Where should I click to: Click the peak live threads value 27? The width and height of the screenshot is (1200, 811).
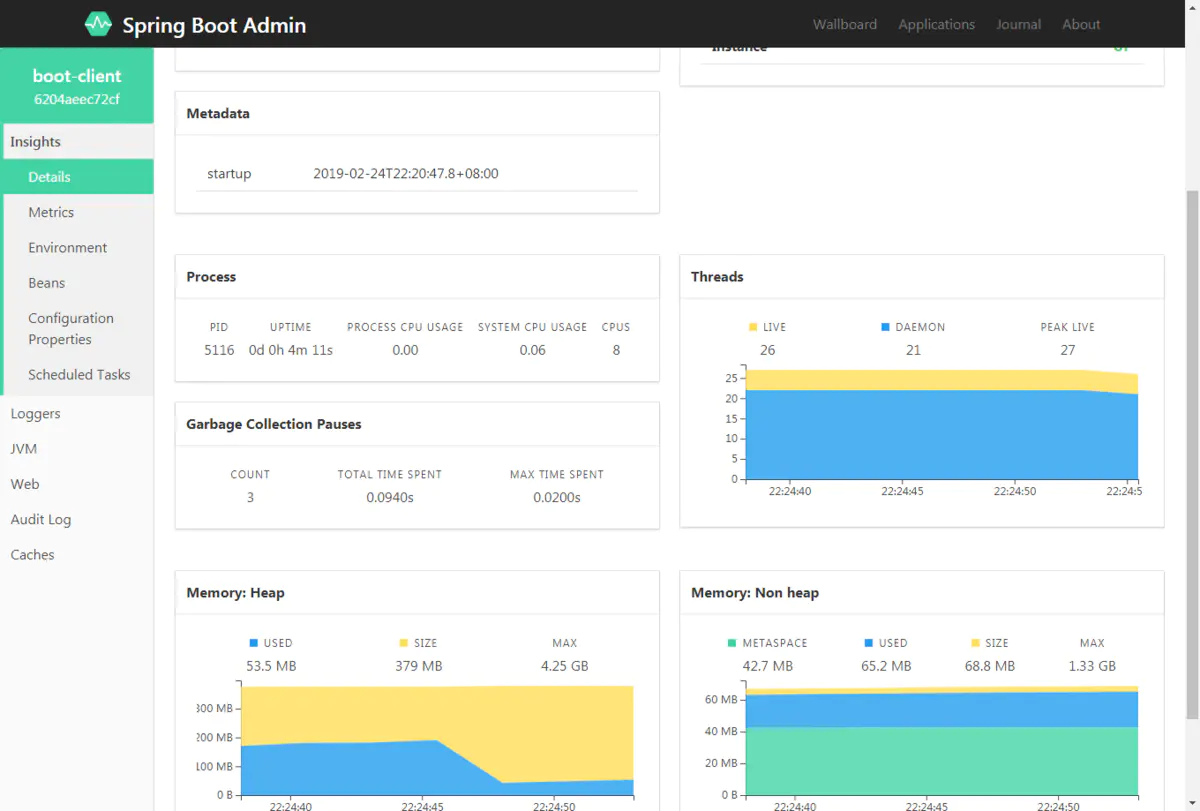click(x=1068, y=350)
